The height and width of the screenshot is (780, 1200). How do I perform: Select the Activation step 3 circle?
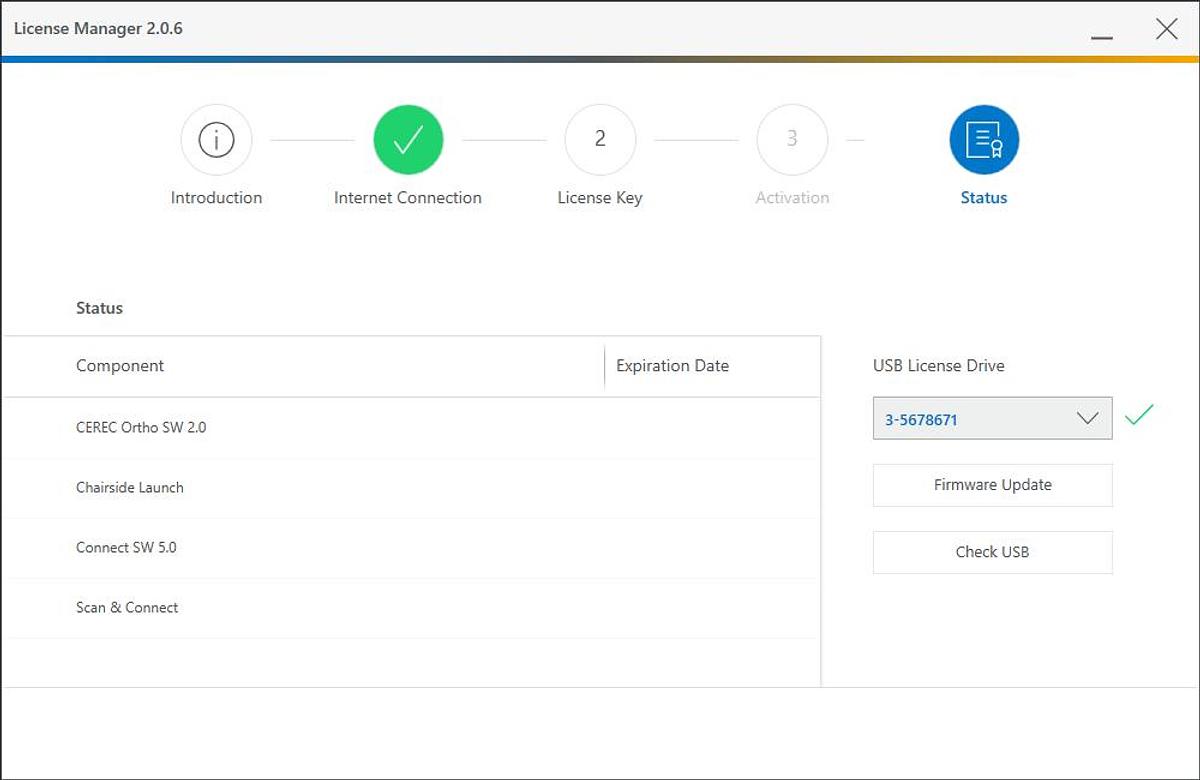pos(792,140)
